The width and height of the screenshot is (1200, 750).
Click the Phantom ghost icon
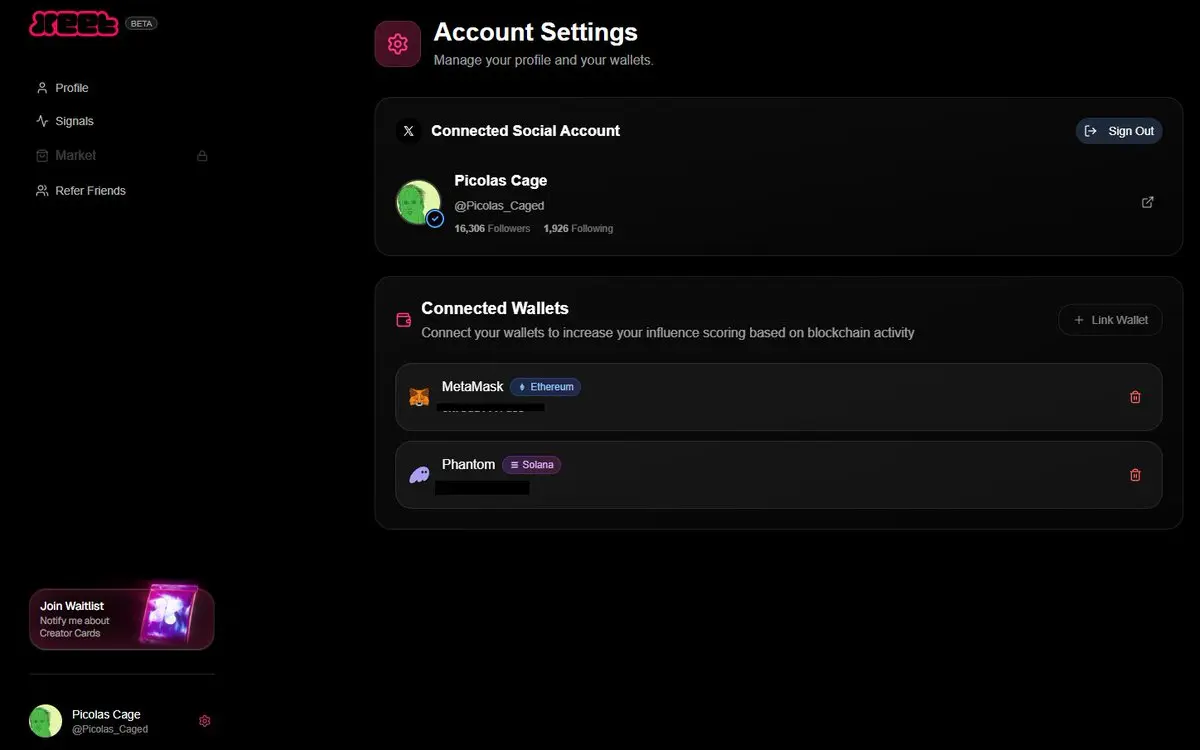420,475
